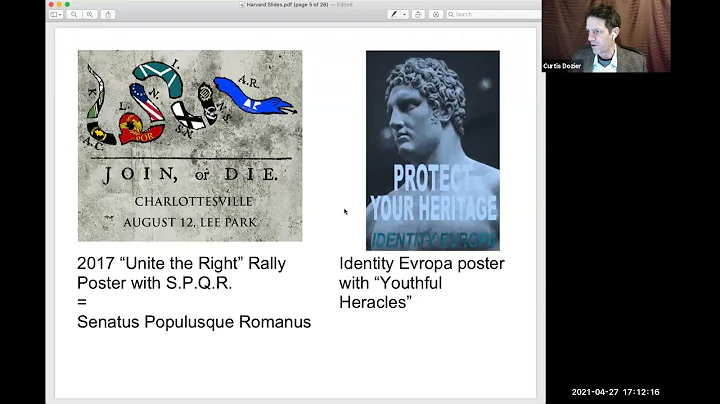Click the search magnifier icon
Image resolution: width=720 pixels, height=404 pixels.
[x=451, y=15]
